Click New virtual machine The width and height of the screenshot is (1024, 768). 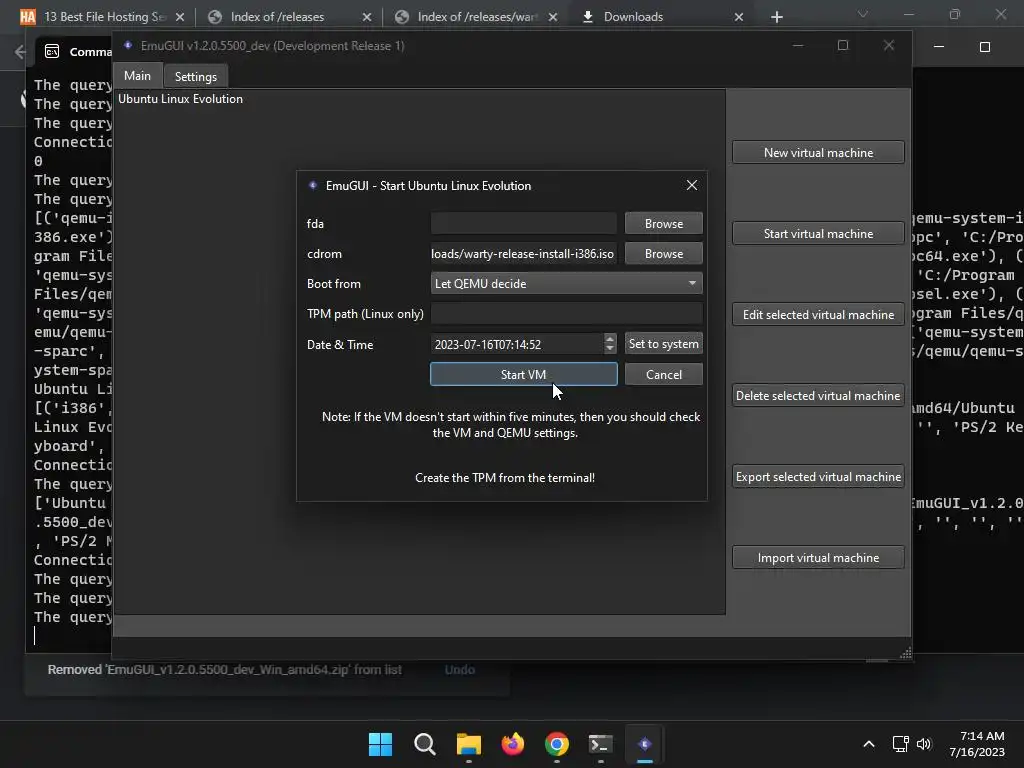(818, 152)
